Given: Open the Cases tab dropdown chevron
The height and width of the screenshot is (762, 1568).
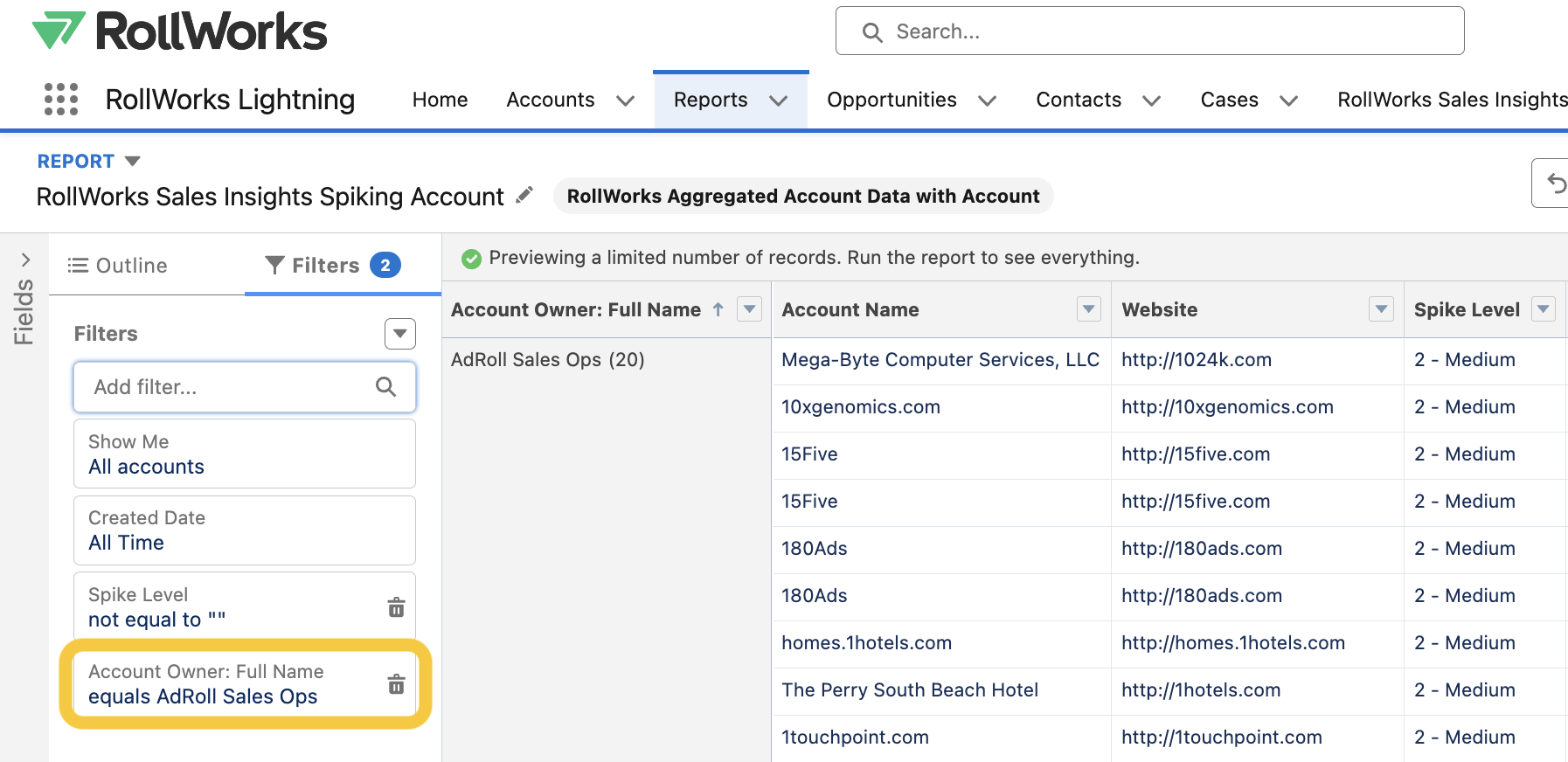Looking at the screenshot, I should tap(1288, 100).
